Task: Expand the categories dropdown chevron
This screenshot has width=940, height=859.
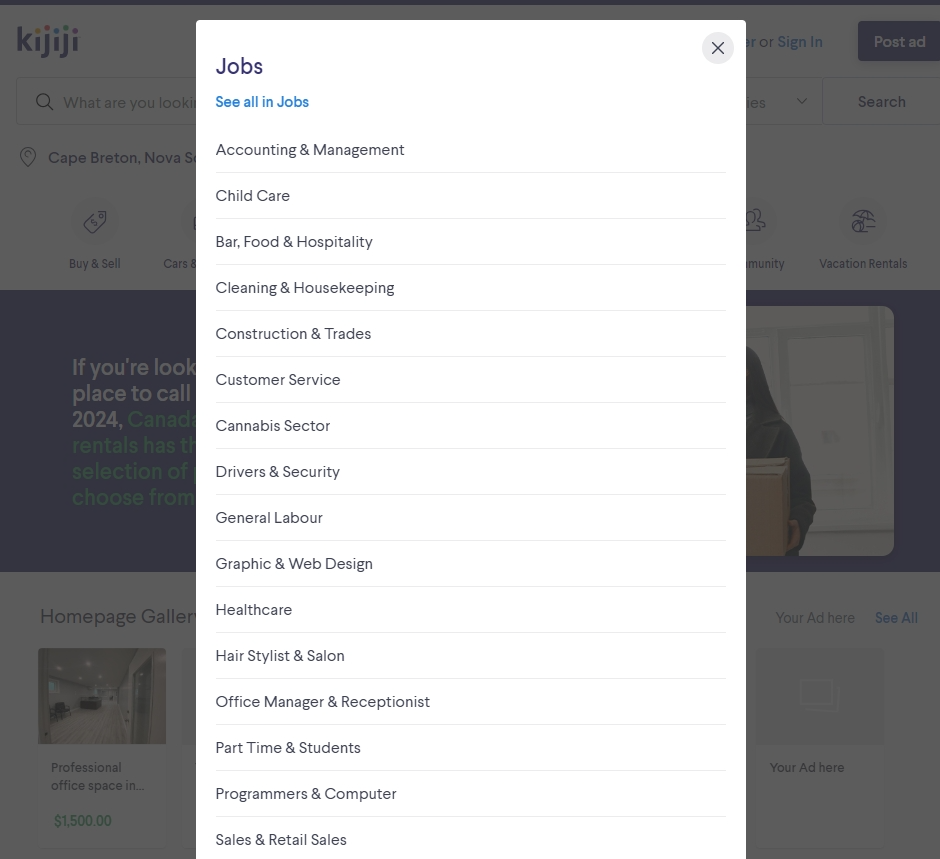Action: pos(802,102)
